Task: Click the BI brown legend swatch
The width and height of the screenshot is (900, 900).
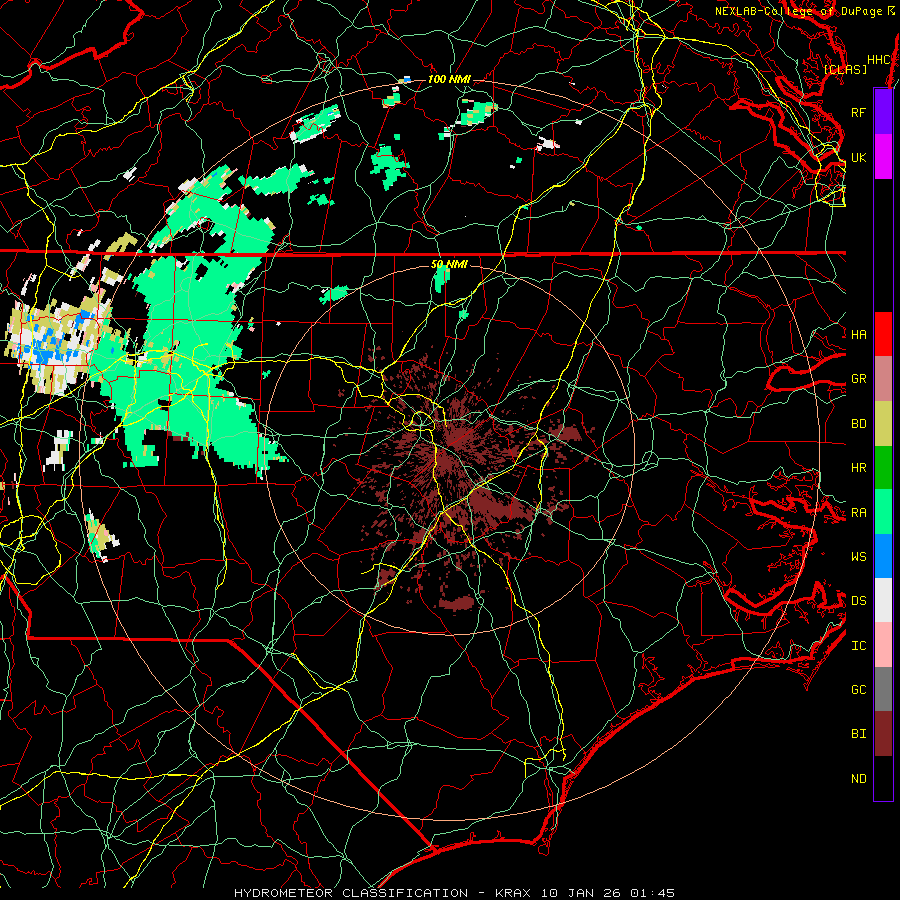Action: coord(883,734)
